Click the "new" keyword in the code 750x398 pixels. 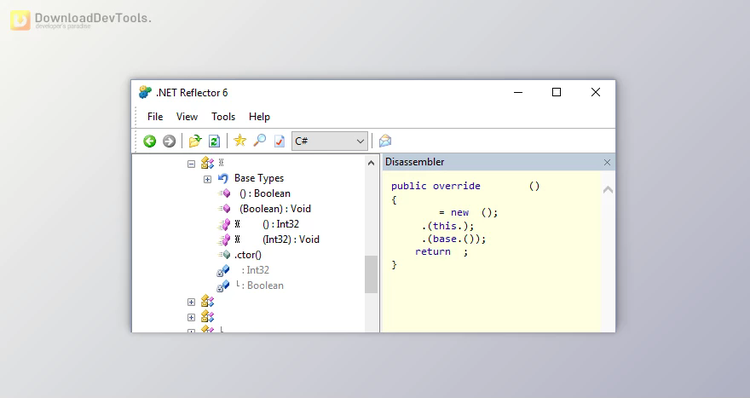pyautogui.click(x=460, y=213)
